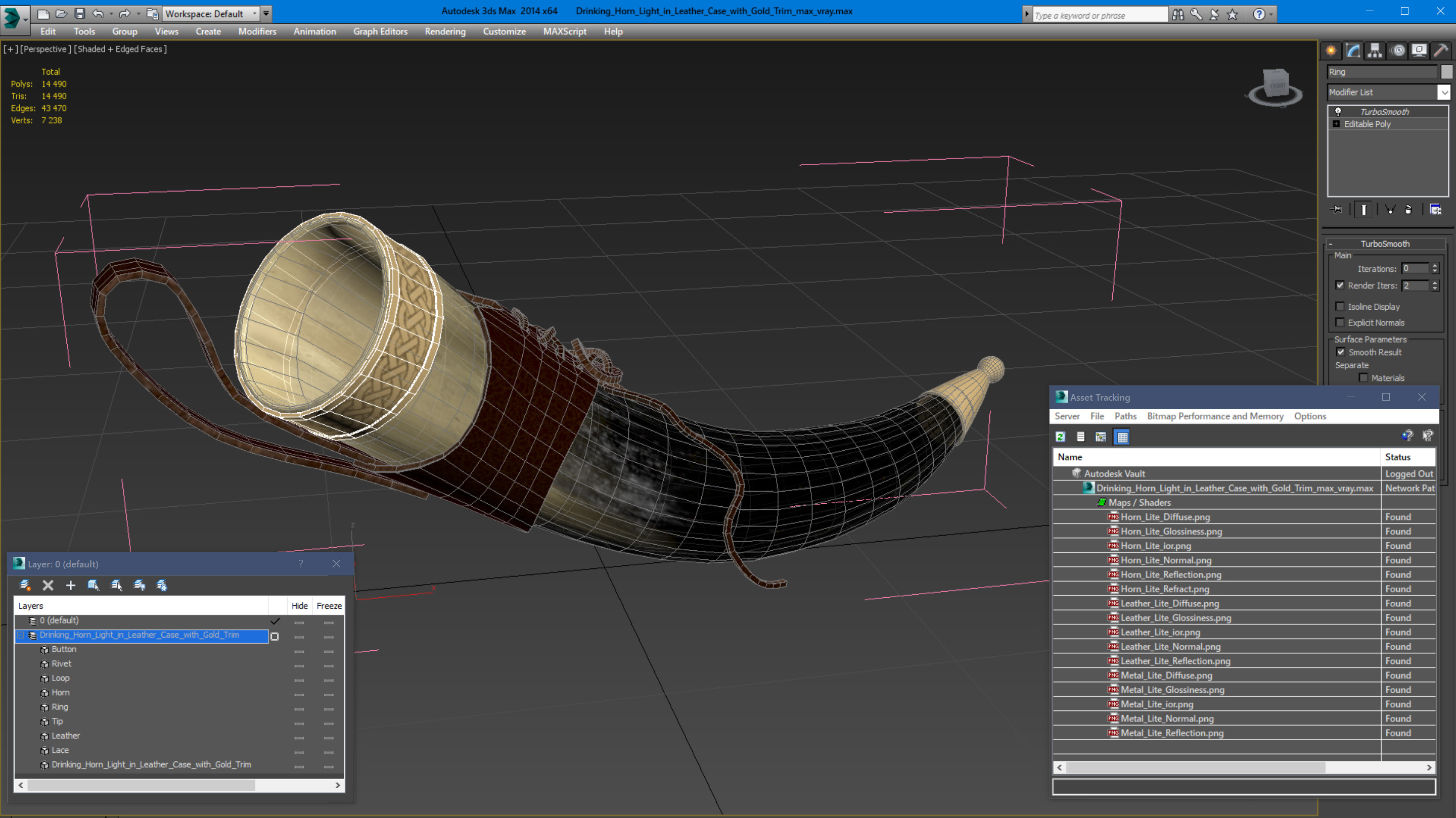This screenshot has height=818, width=1456.
Task: Open the Help question mark dropdown arrow
Action: pyautogui.click(x=1271, y=15)
